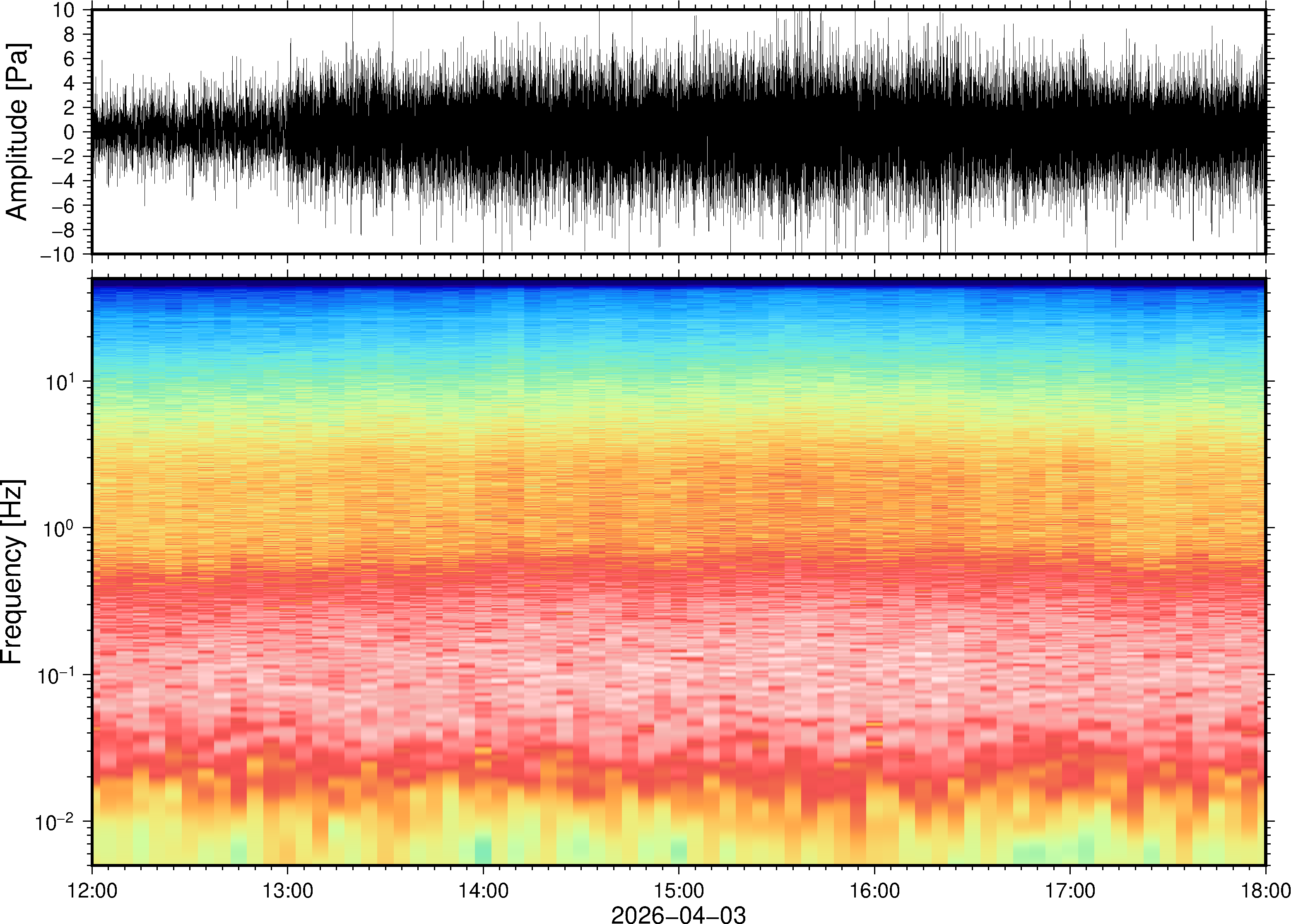This screenshot has width=1291, height=924.
Task: Click the 6 amplitude tick label
Action: point(70,59)
